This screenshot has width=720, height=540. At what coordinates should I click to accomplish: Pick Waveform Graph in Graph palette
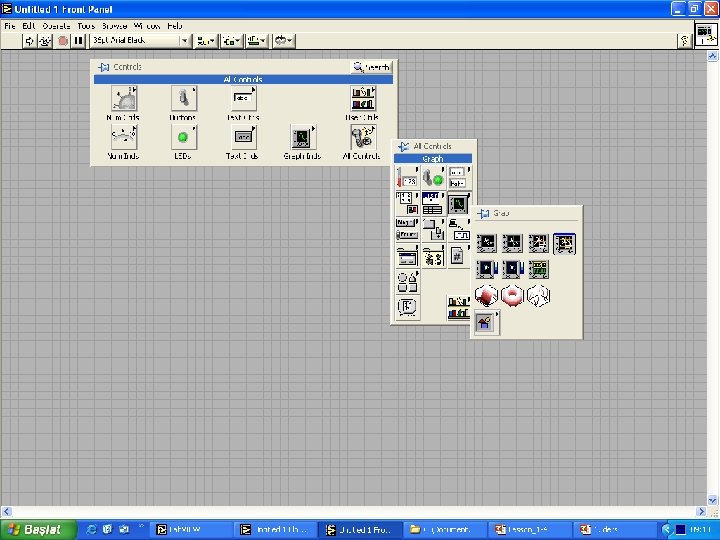click(512, 243)
